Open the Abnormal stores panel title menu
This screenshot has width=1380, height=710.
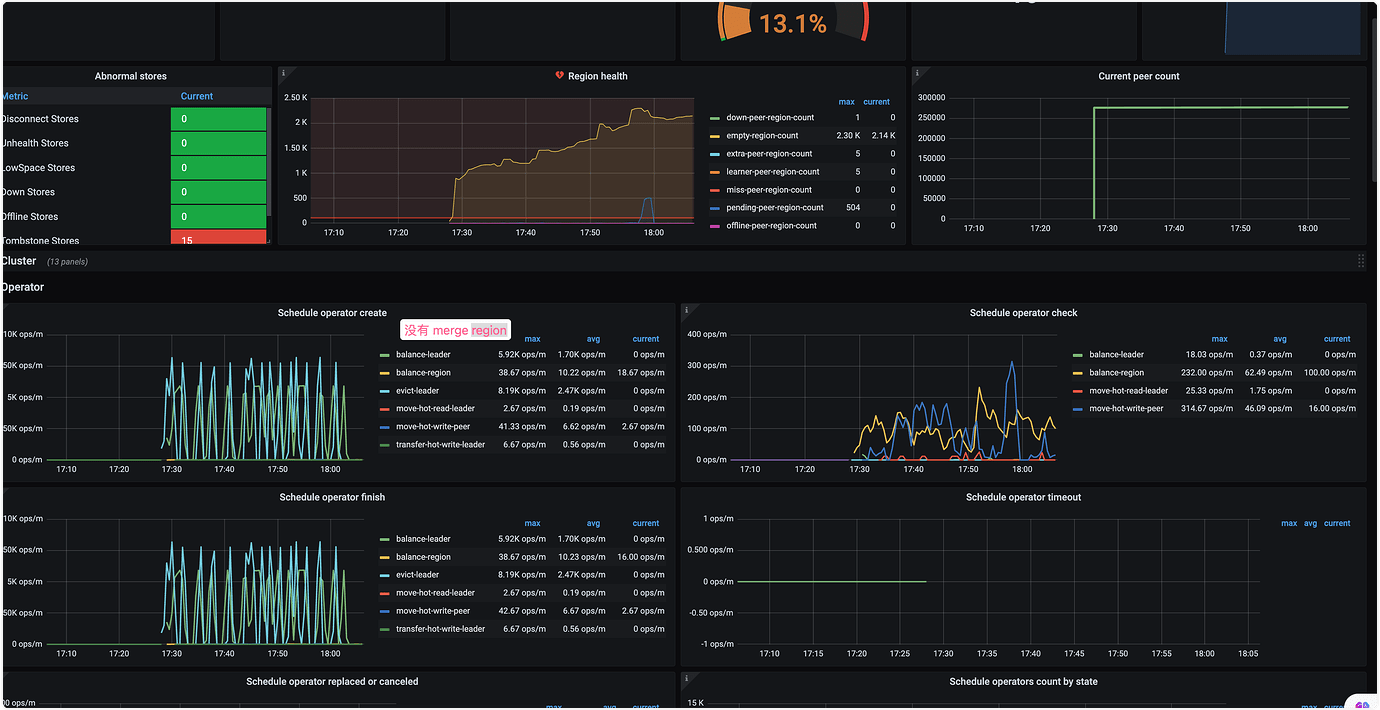coord(131,76)
